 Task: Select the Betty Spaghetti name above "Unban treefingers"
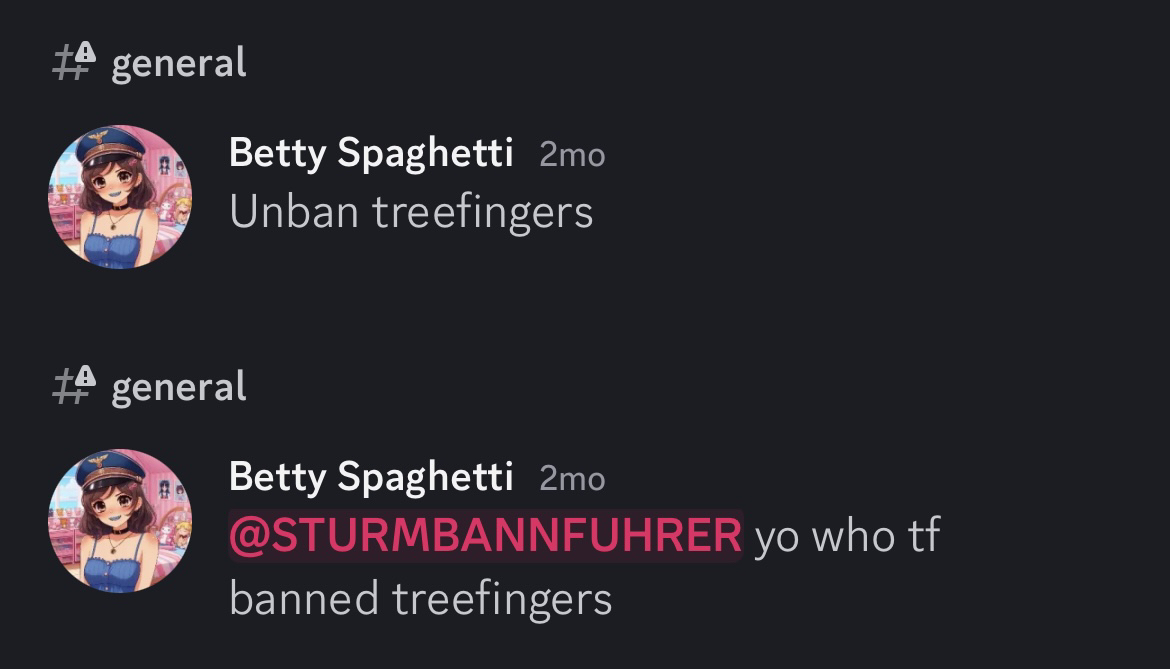[371, 154]
